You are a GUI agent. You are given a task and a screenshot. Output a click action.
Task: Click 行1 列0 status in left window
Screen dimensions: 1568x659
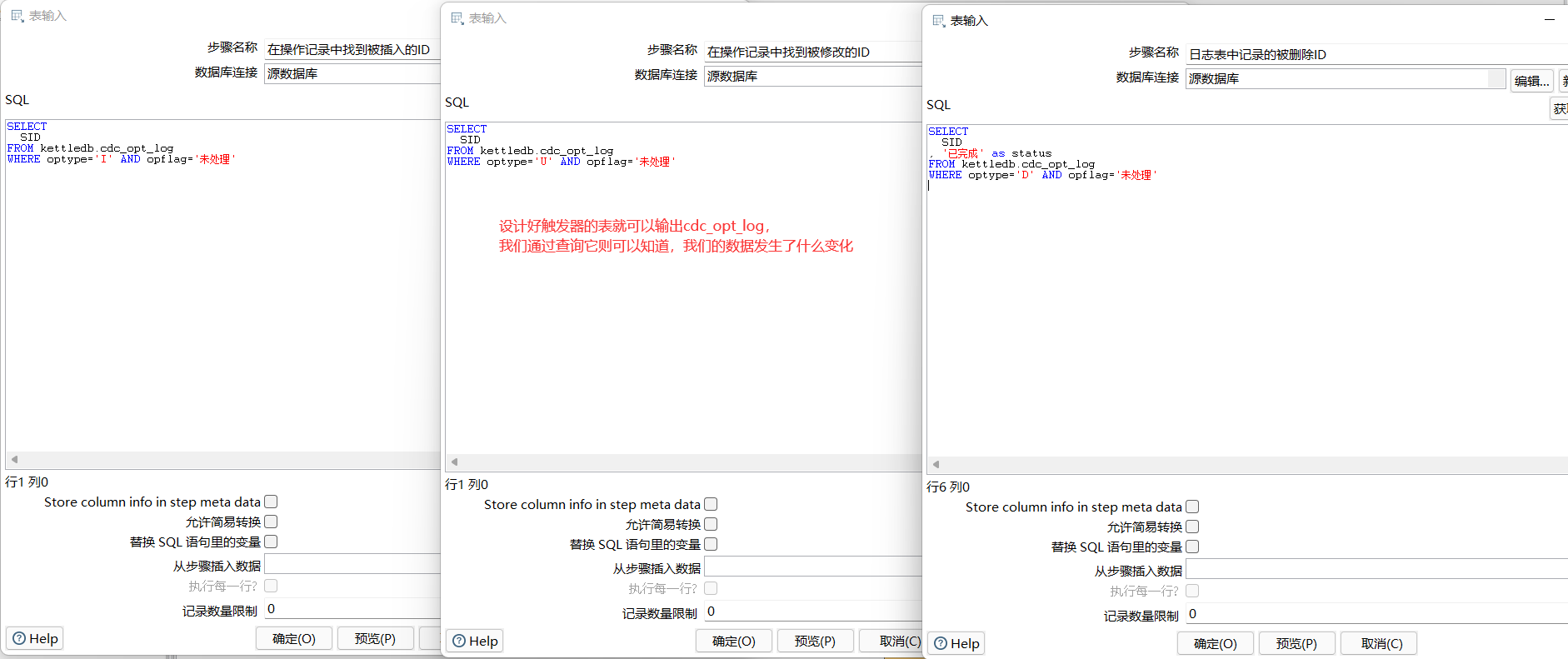27,482
